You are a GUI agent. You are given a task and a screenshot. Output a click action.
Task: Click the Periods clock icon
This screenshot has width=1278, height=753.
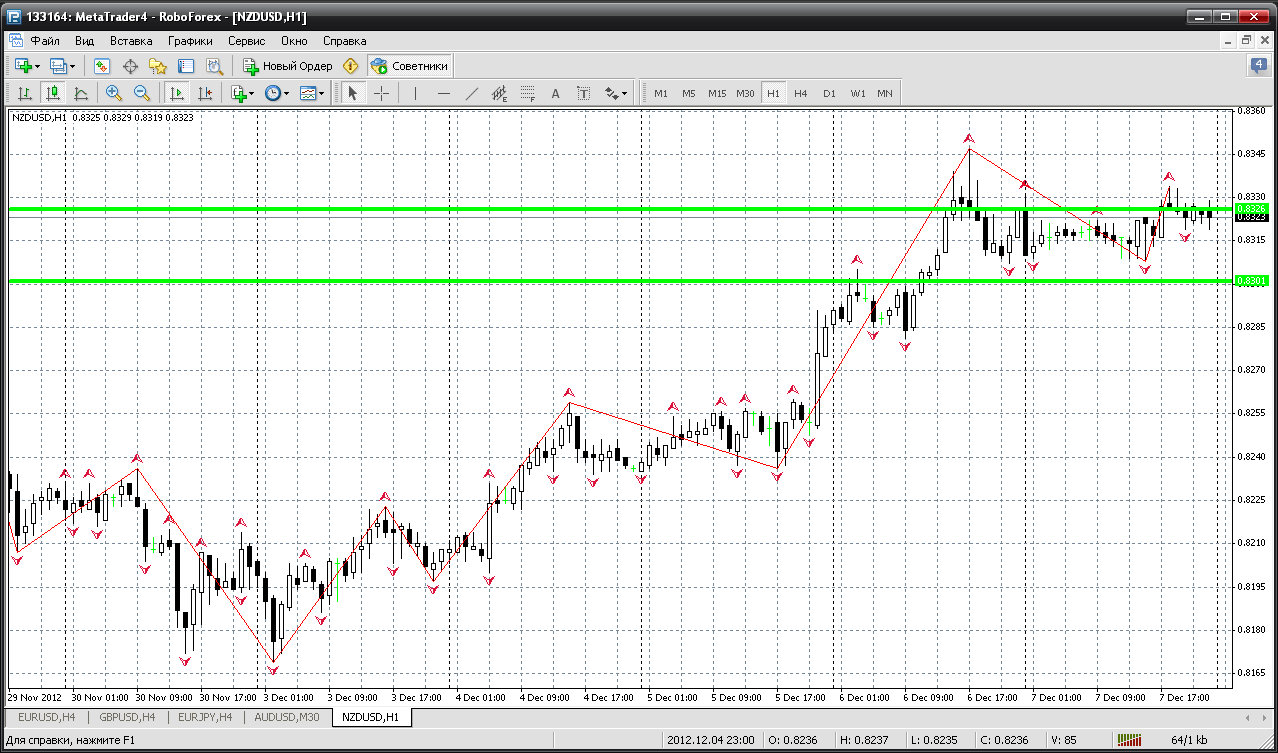pyautogui.click(x=273, y=93)
